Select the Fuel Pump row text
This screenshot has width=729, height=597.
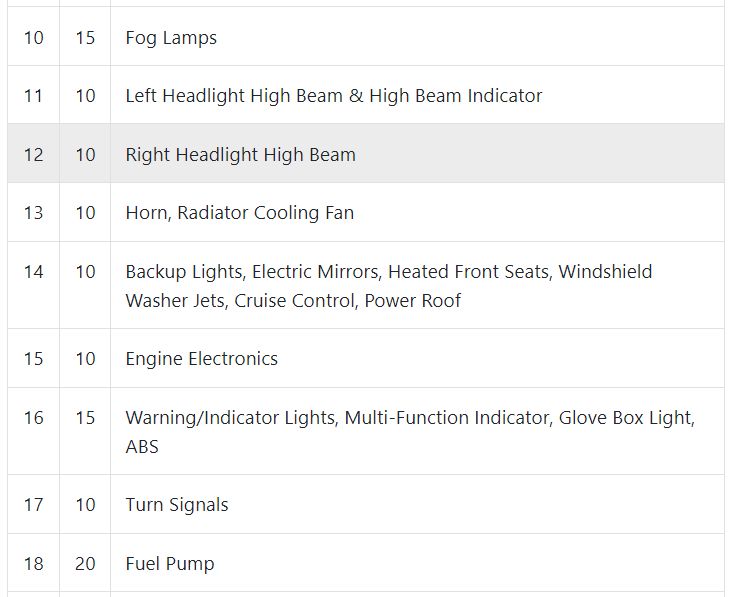click(x=170, y=564)
